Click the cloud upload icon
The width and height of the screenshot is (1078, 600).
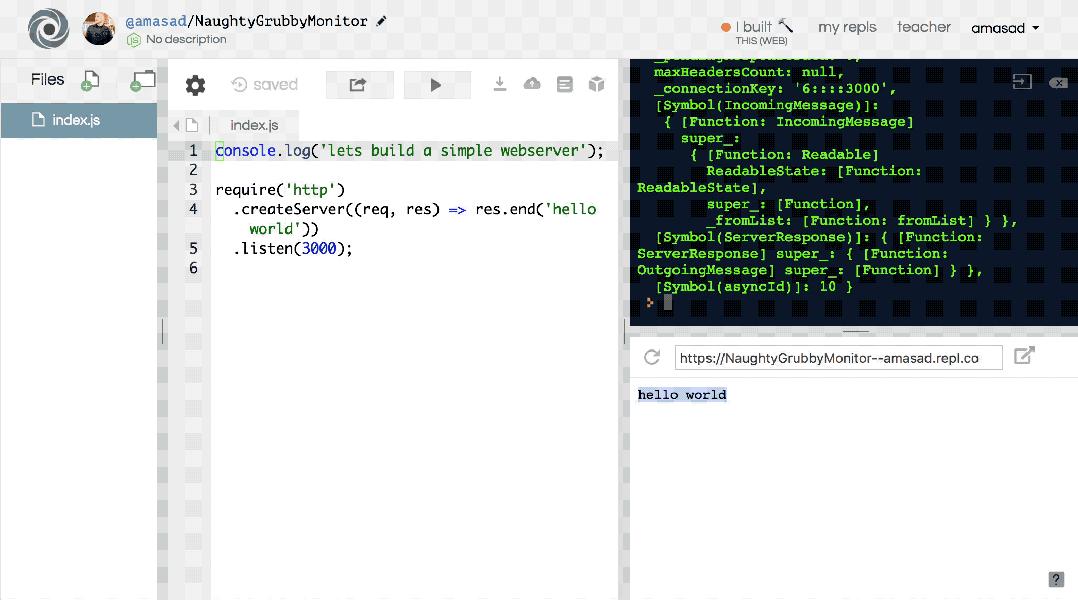[x=532, y=84]
